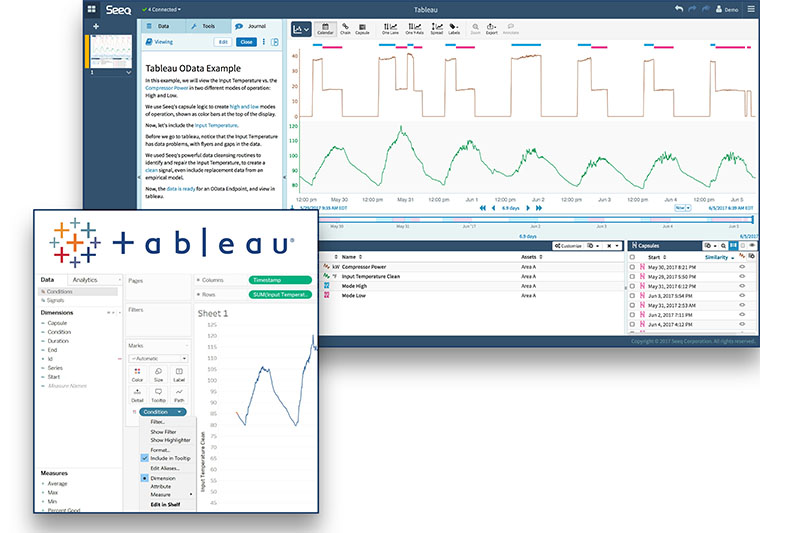Image resolution: width=800 pixels, height=533 pixels.
Task: Click the Detail mark card in Tableau
Action: 137,395
